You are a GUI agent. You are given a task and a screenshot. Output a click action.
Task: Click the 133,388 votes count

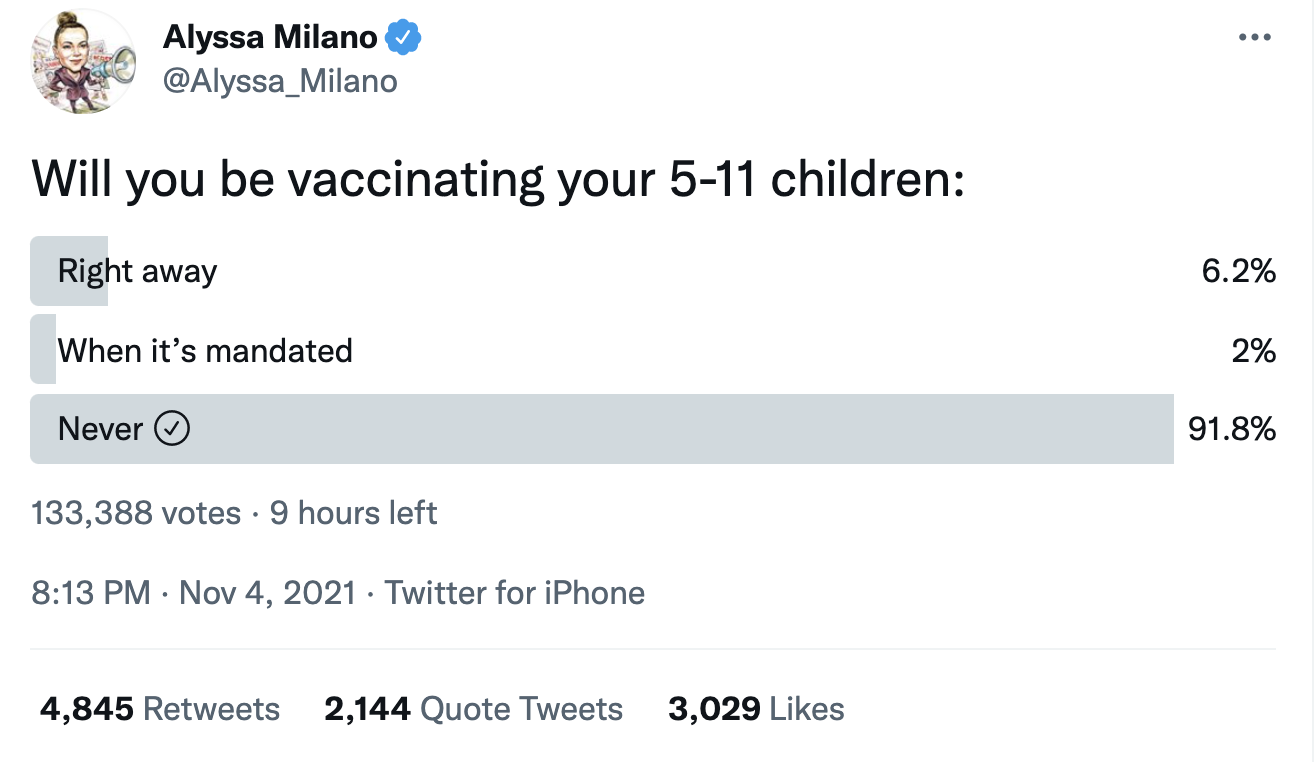click(136, 513)
